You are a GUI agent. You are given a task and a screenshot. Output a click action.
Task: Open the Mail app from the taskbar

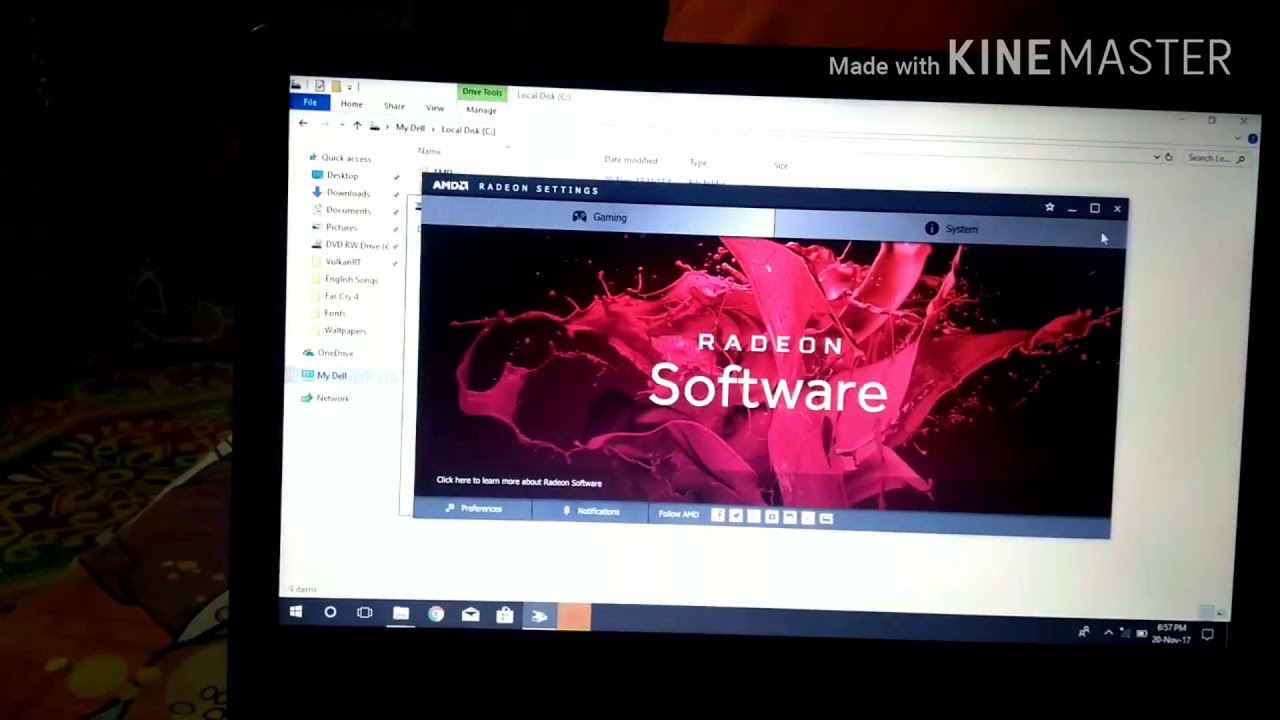(470, 615)
